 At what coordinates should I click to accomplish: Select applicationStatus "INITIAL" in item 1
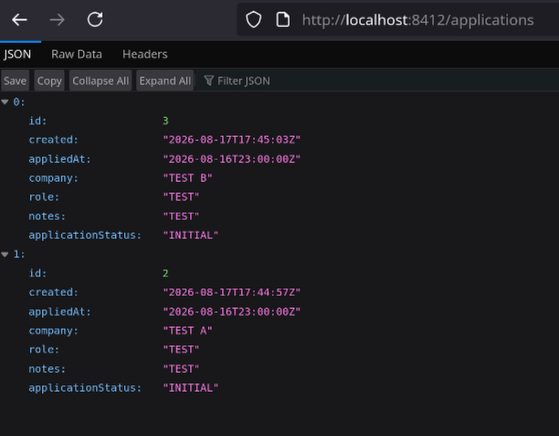[190, 388]
